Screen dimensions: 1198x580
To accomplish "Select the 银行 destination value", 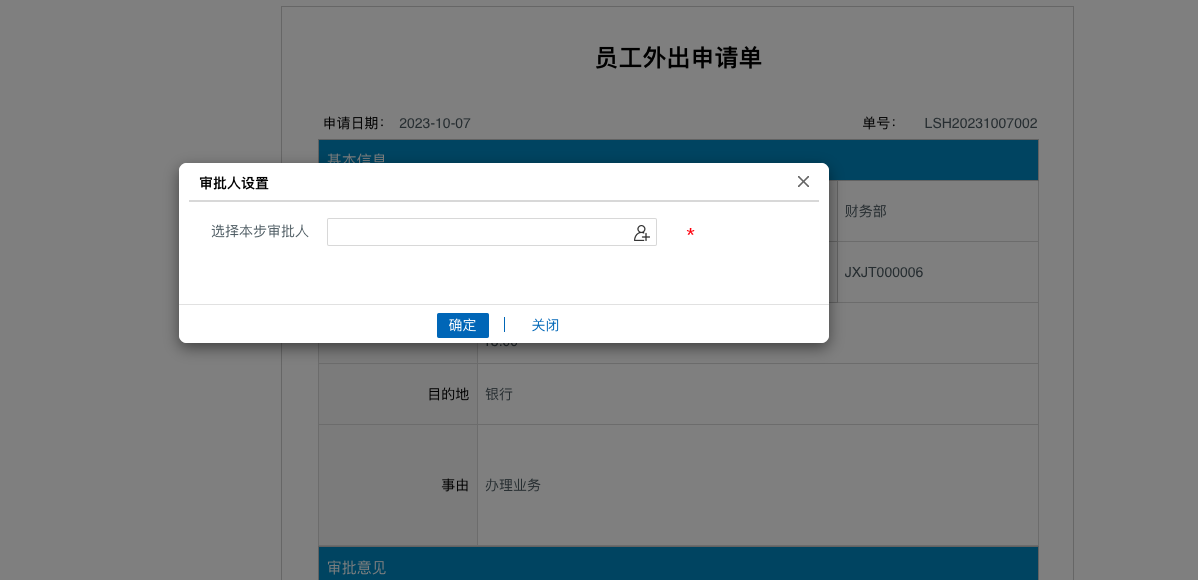I will point(499,394).
